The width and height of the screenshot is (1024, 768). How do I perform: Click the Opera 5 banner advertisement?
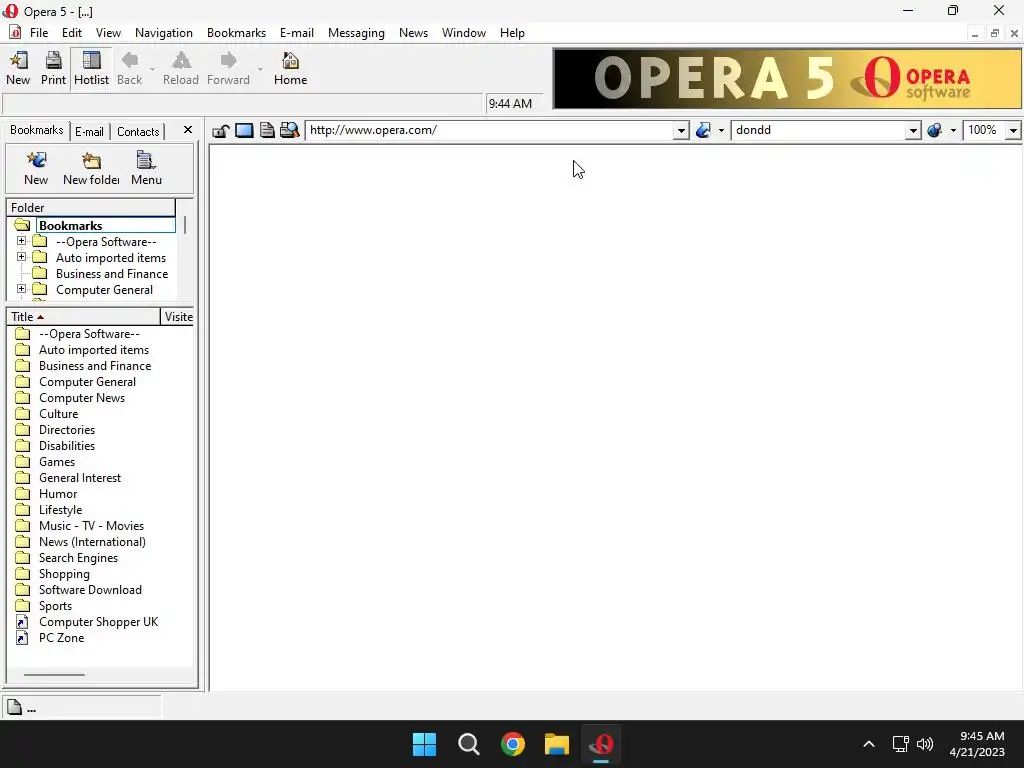click(x=787, y=78)
